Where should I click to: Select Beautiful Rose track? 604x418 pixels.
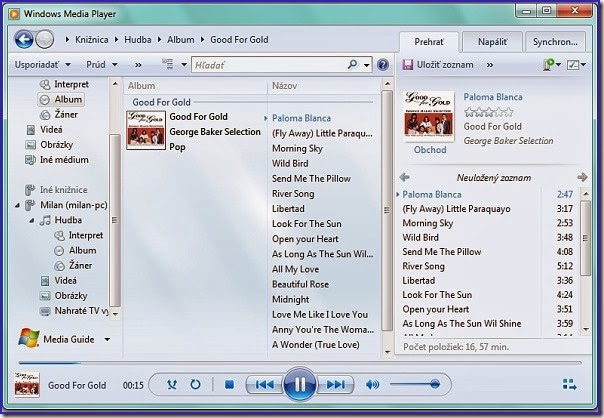click(x=300, y=284)
